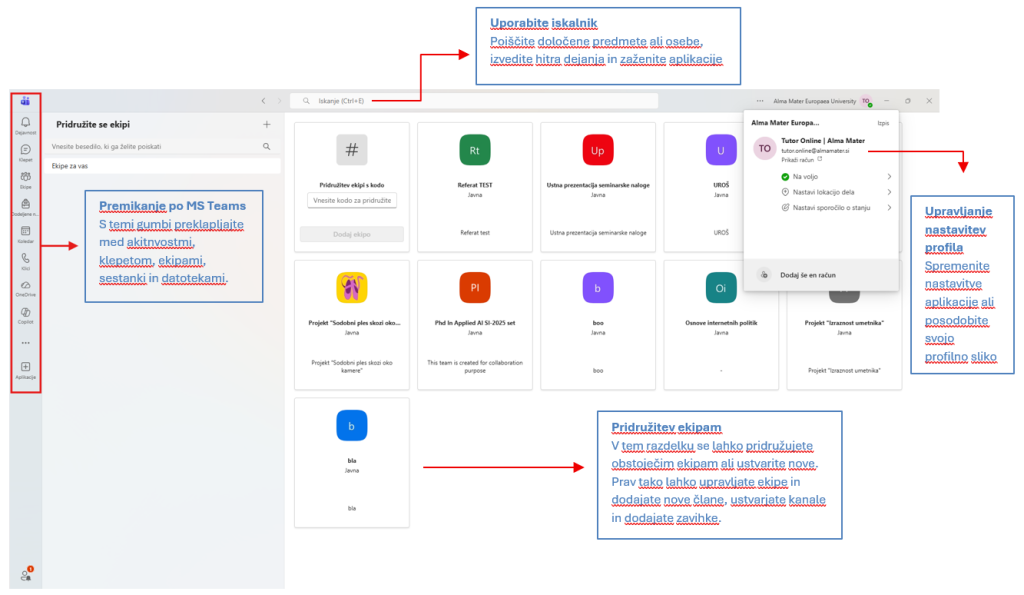Viewport: 1024px width, 595px height.
Task: Click the purple b boo team icon
Action: click(x=598, y=287)
